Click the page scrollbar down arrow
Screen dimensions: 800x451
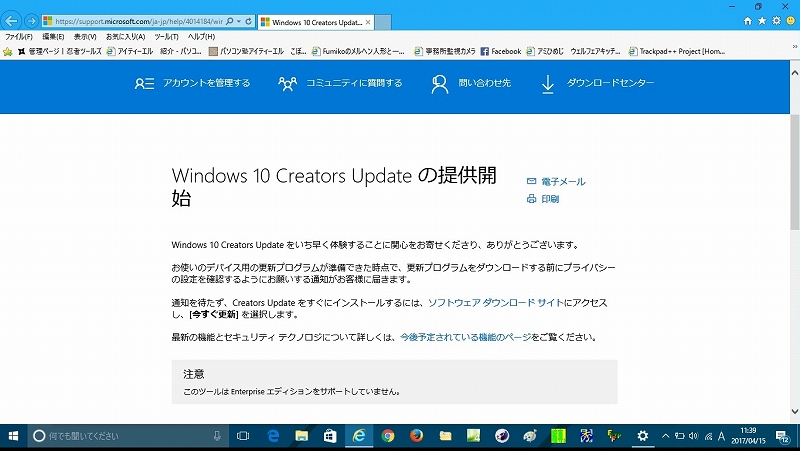pyautogui.click(x=795, y=411)
